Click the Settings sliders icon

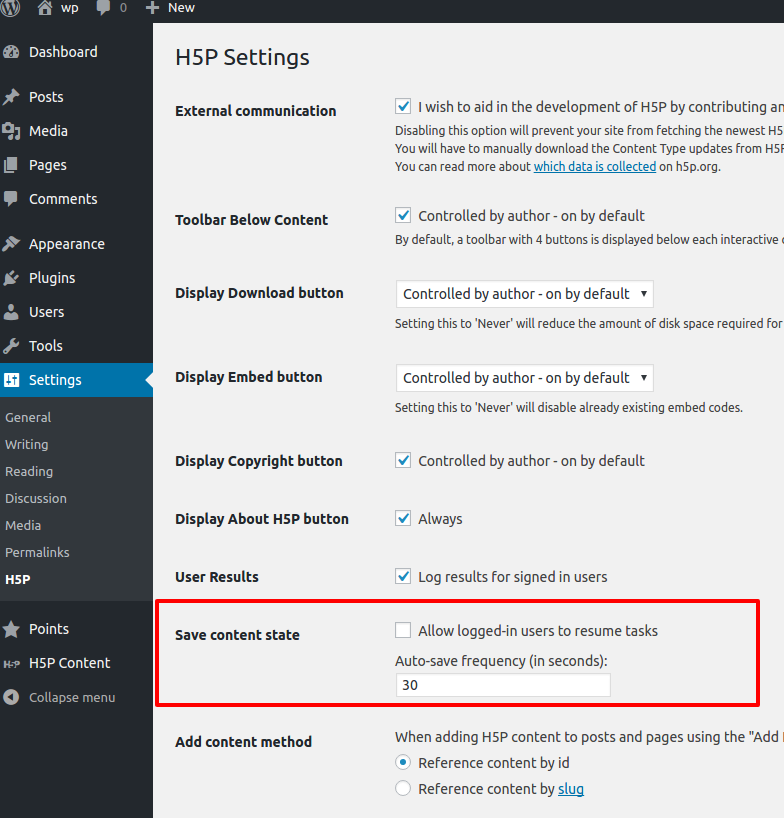(x=11, y=380)
